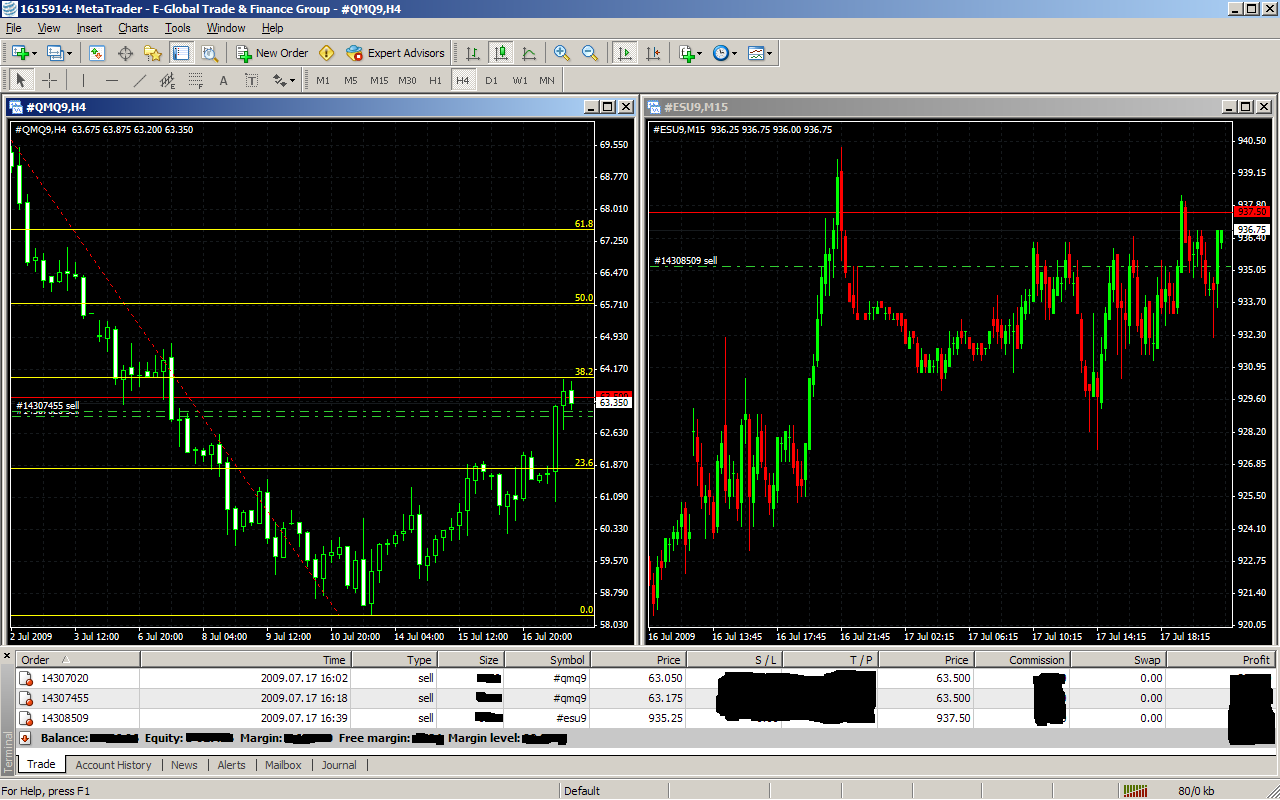Screen dimensions: 1280x800
Task: Select the Vertical Line drawing tool
Action: (83, 80)
